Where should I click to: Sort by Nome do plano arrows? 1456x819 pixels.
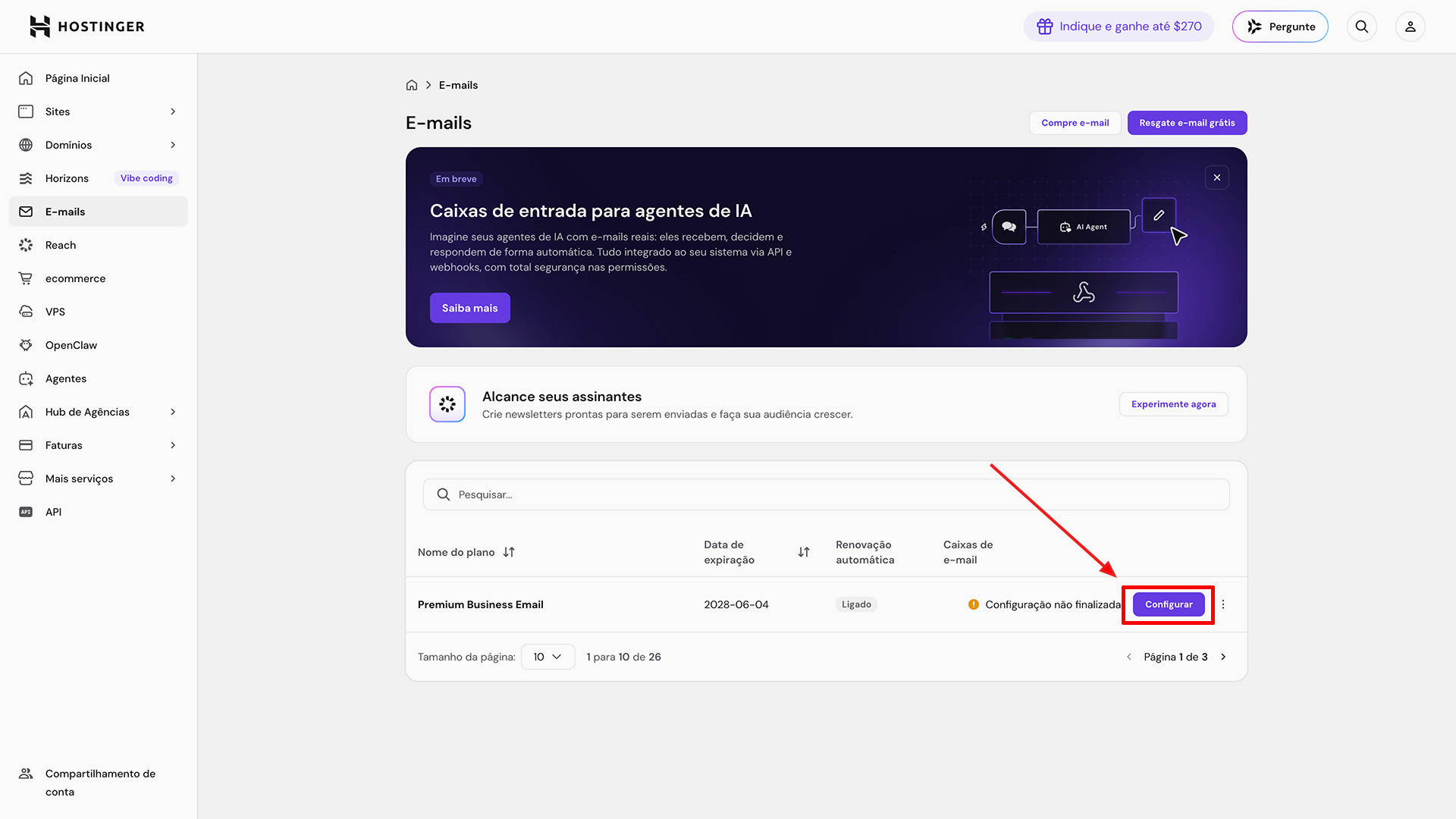tap(509, 552)
